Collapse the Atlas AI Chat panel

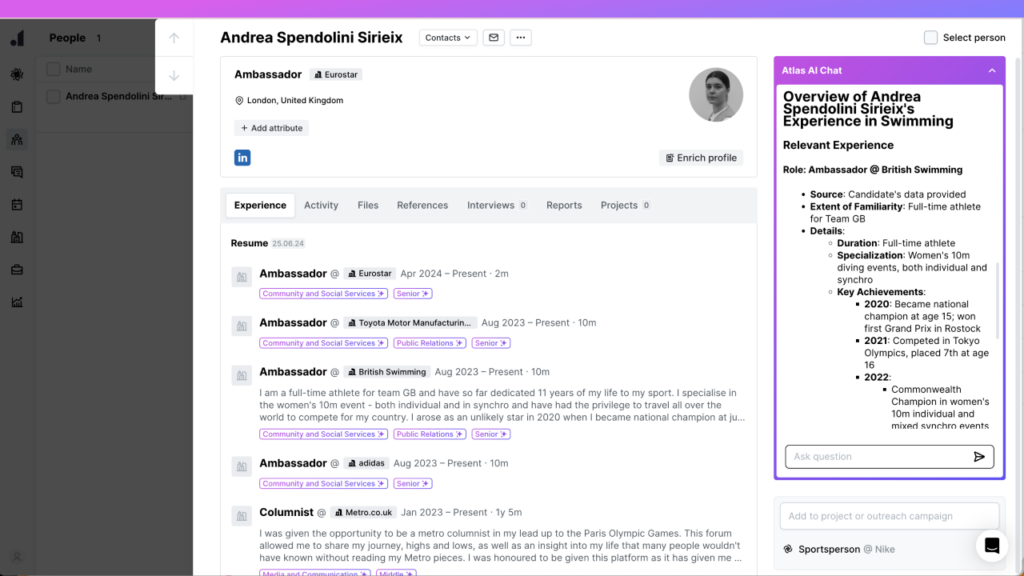point(992,70)
